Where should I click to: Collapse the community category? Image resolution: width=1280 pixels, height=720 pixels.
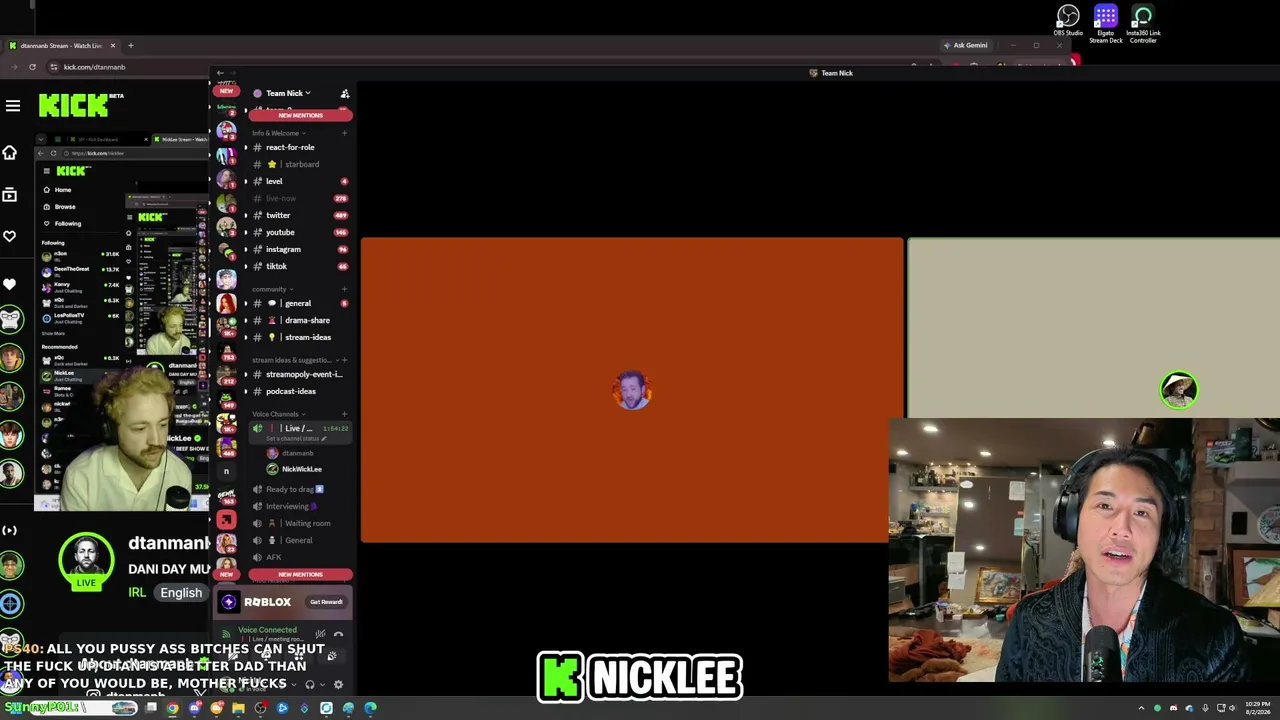272,289
